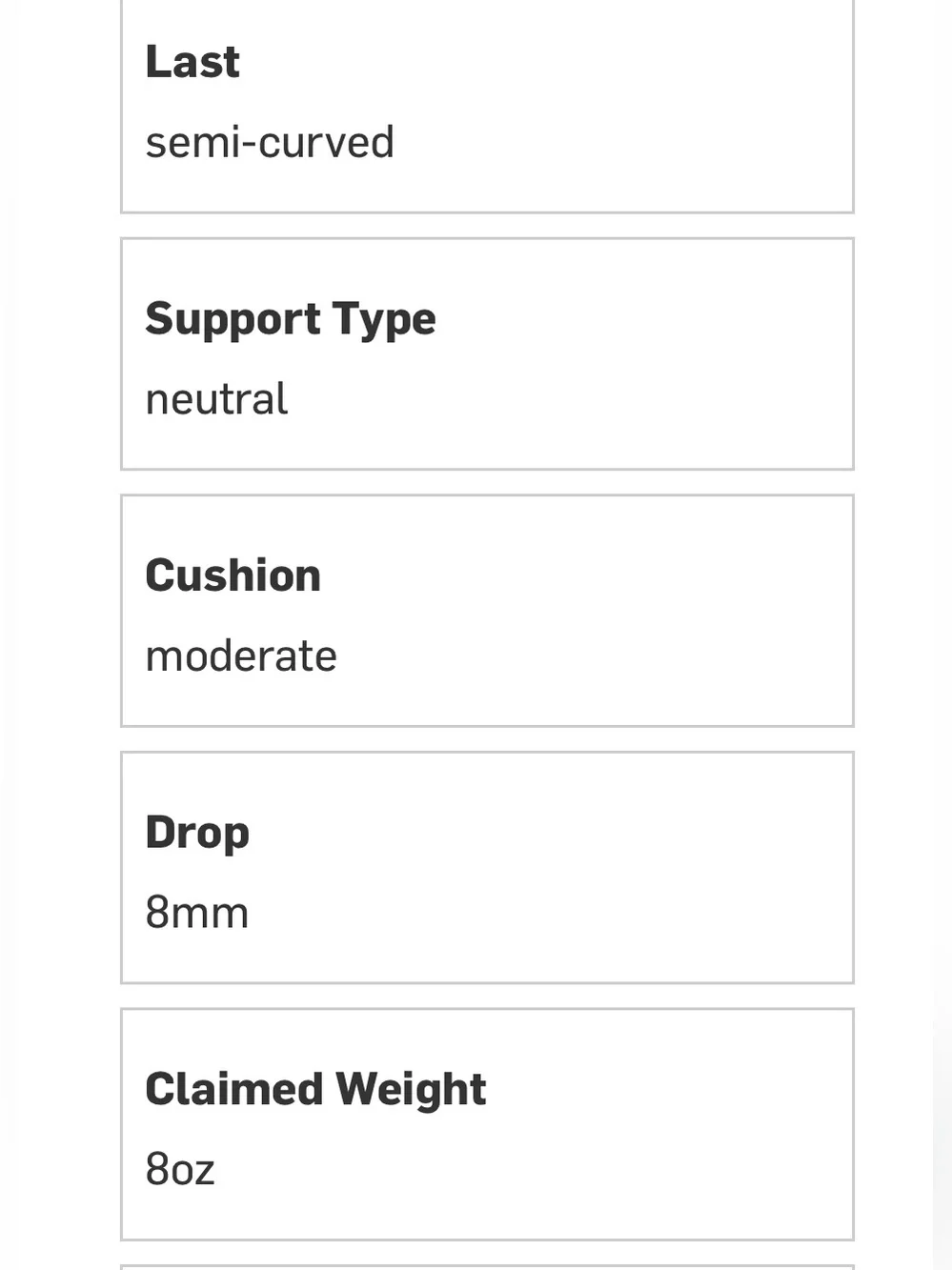952x1270 pixels.
Task: Click the "Last" spec heading
Action: 192,62
